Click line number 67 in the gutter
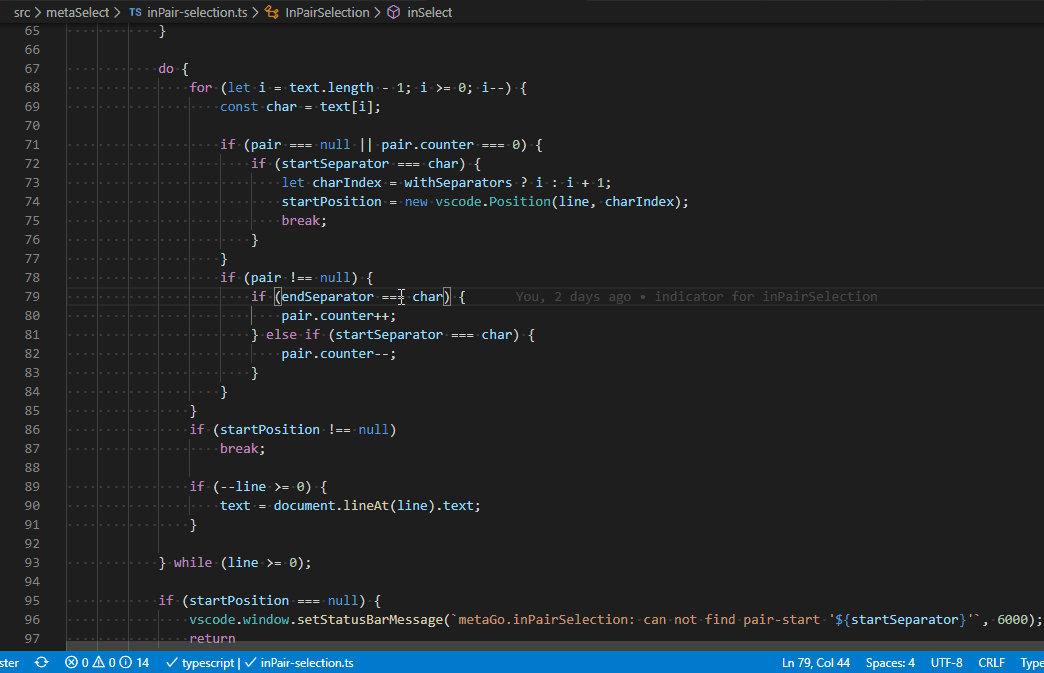The width and height of the screenshot is (1044, 673). tap(32, 69)
